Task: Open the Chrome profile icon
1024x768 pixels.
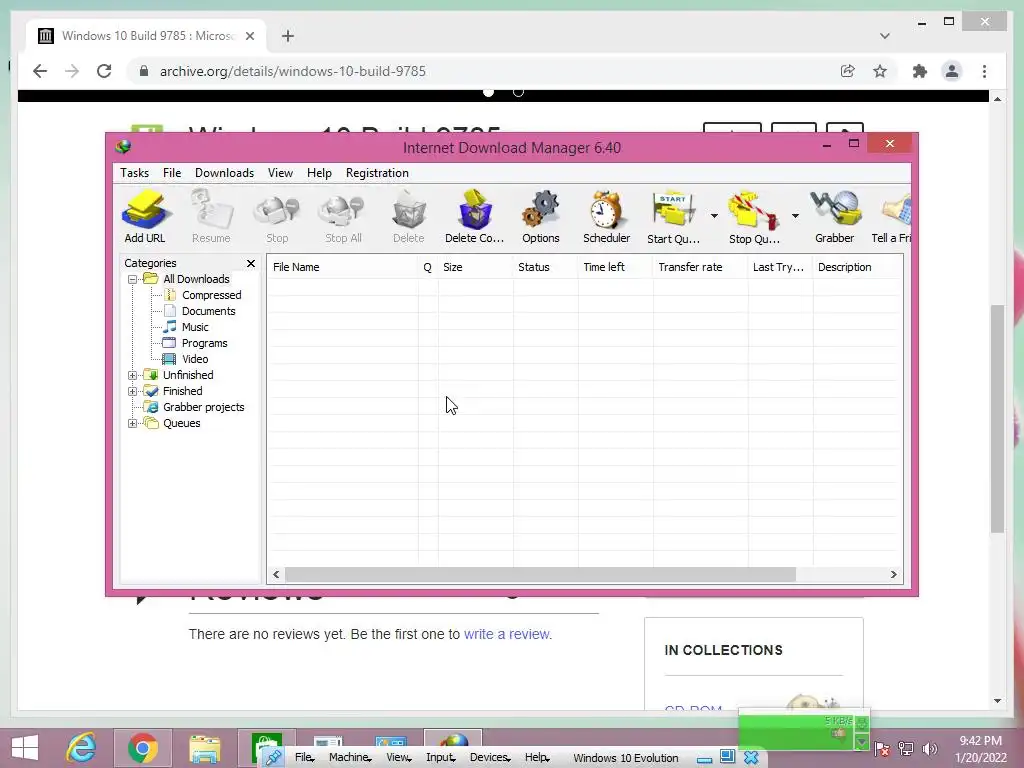Action: [952, 71]
